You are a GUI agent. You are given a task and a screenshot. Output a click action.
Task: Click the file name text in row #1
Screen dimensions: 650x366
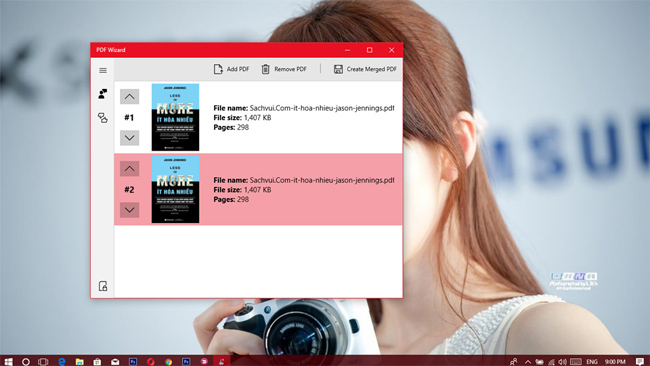click(303, 108)
